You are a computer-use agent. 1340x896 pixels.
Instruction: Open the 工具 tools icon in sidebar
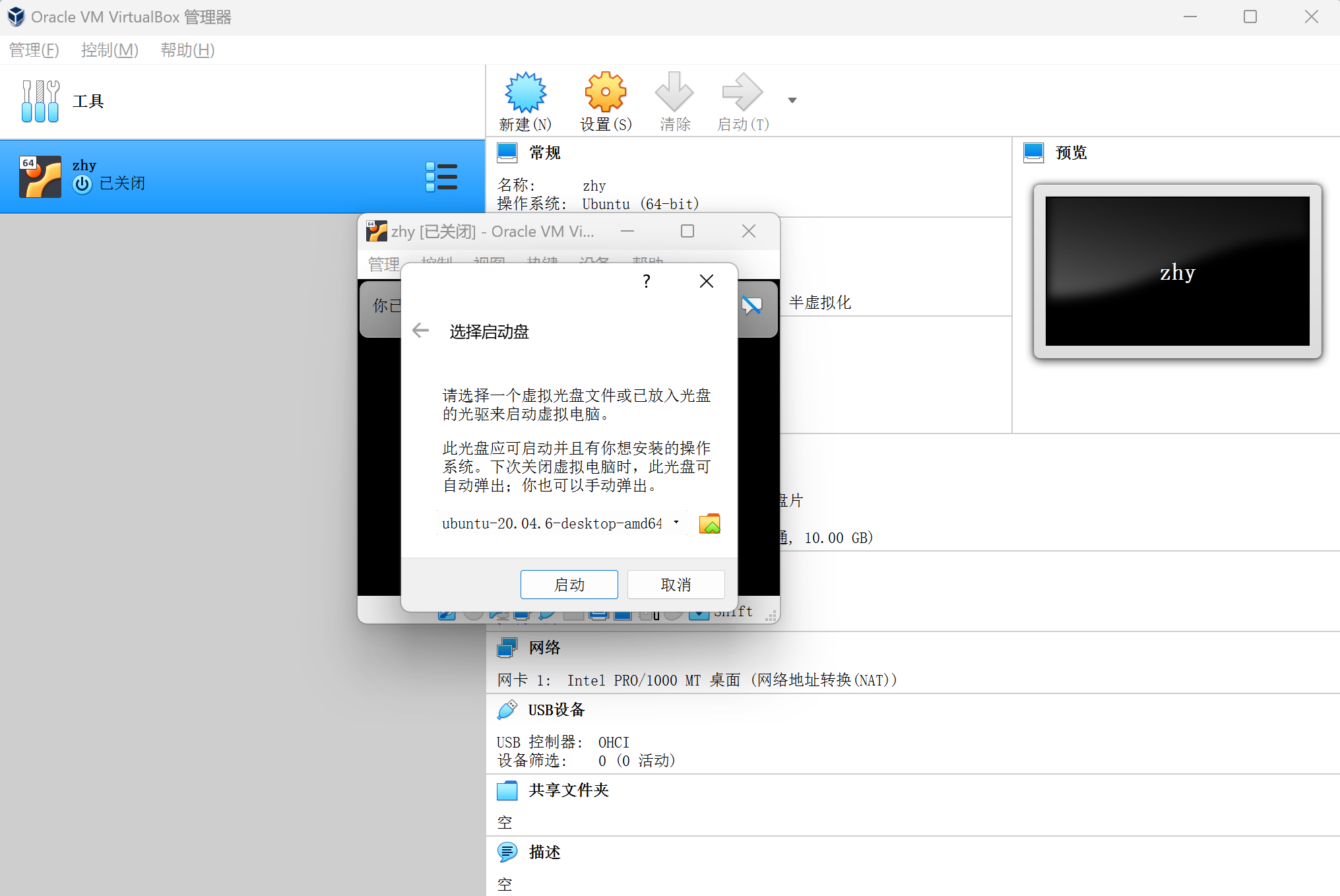40,102
